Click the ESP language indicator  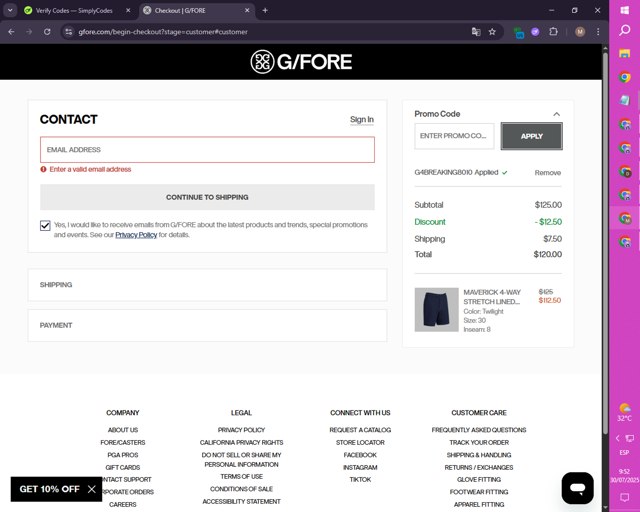pos(624,453)
